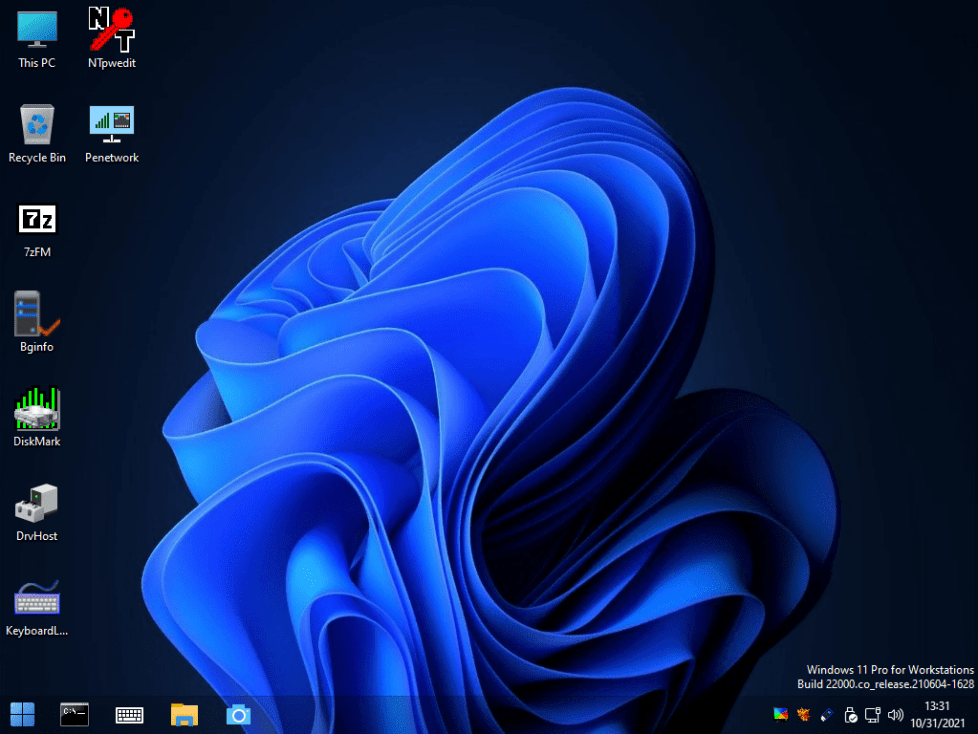The image size is (978, 734).
Task: Launch Penetwork from the desktop
Action: tap(111, 124)
